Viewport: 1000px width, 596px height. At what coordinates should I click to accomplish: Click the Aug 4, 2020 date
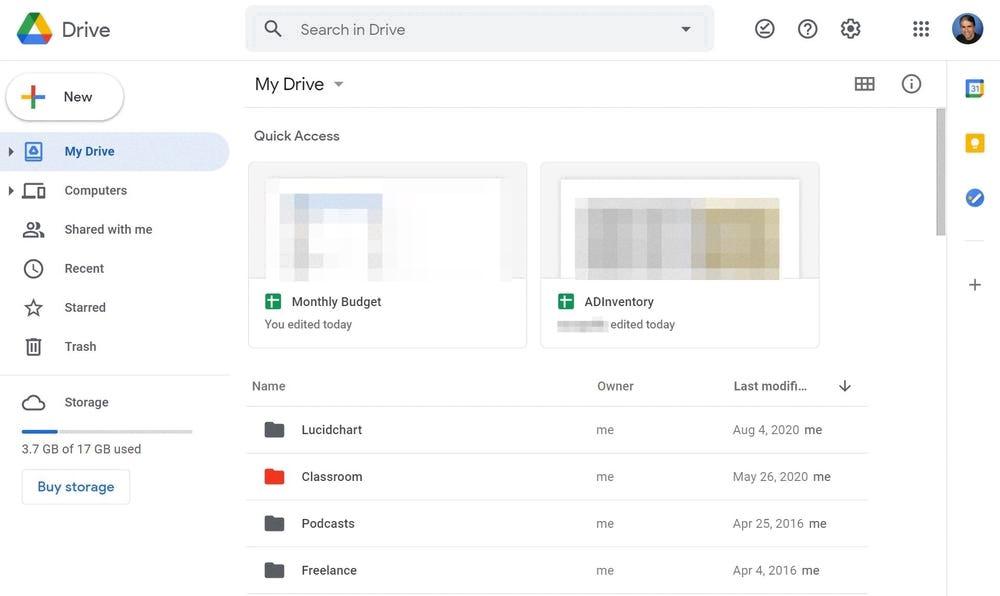click(766, 430)
